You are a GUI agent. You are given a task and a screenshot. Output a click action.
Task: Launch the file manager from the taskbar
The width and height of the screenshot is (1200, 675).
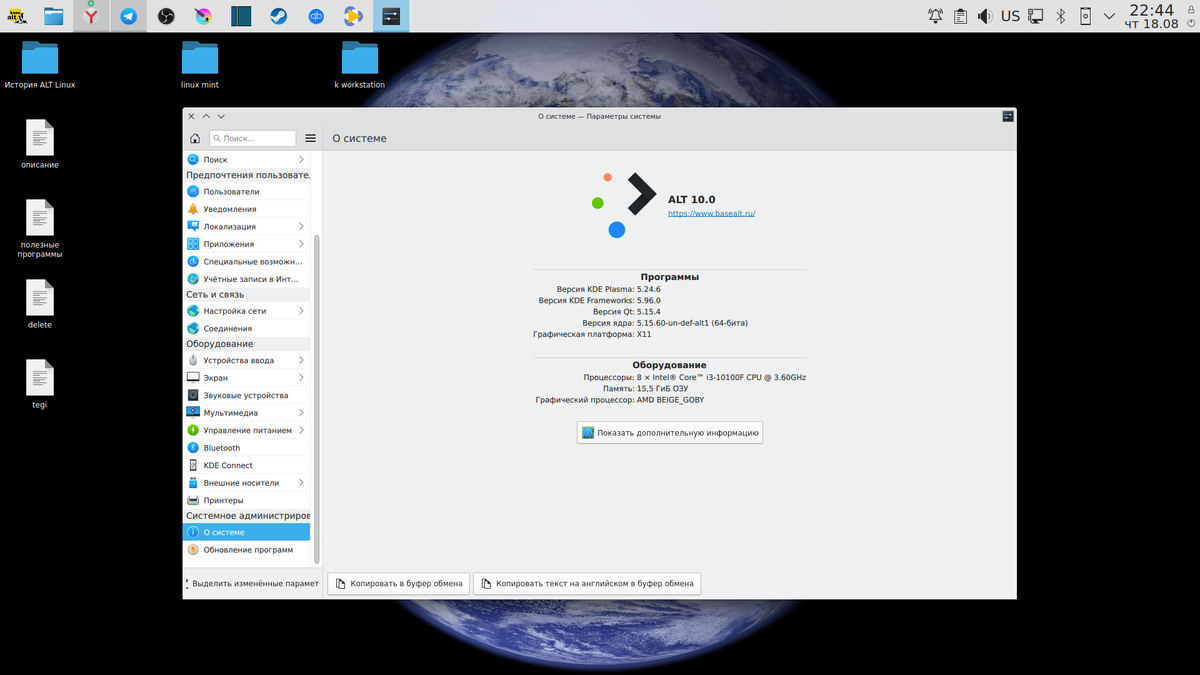54,16
